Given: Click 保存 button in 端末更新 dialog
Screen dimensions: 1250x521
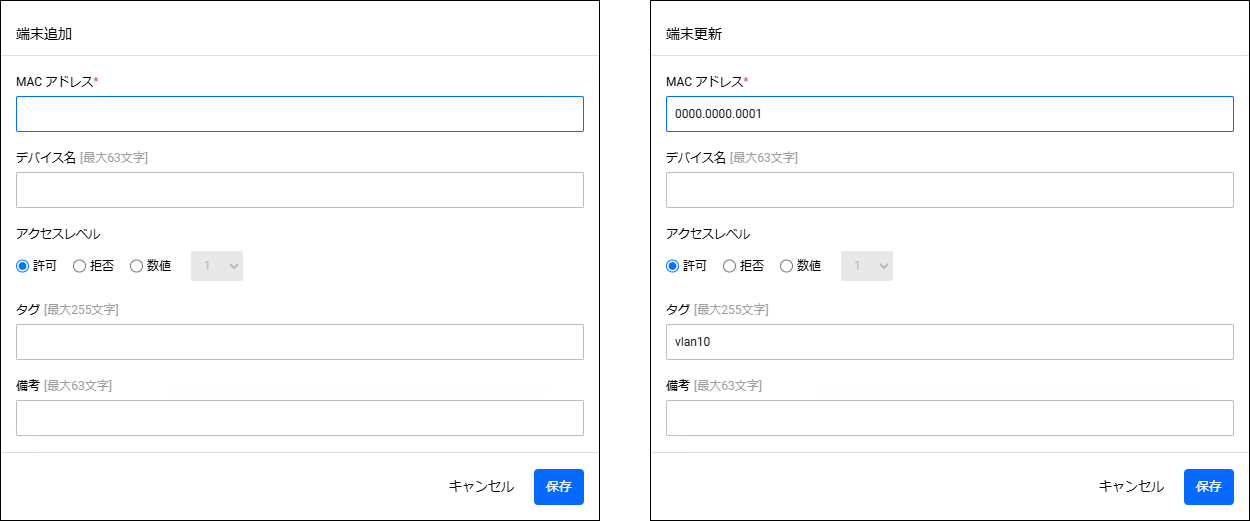Looking at the screenshot, I should pos(1209,487).
